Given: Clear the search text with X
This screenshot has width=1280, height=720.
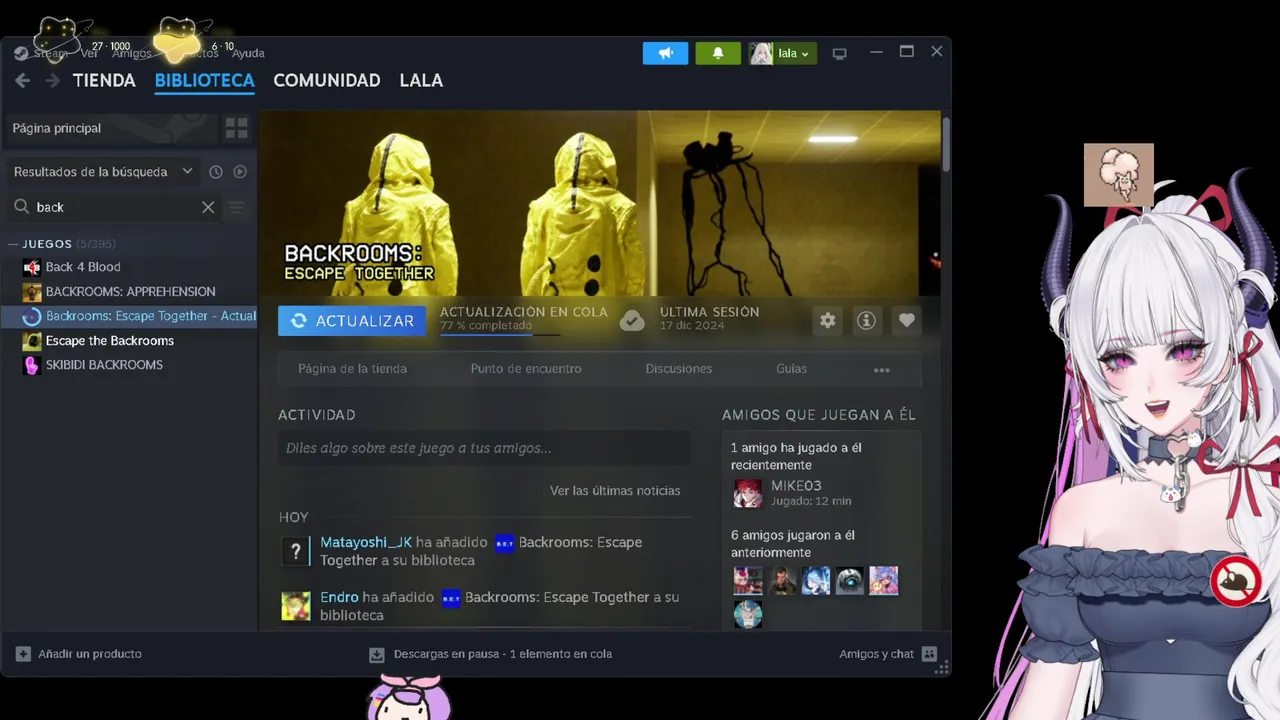Looking at the screenshot, I should [208, 207].
